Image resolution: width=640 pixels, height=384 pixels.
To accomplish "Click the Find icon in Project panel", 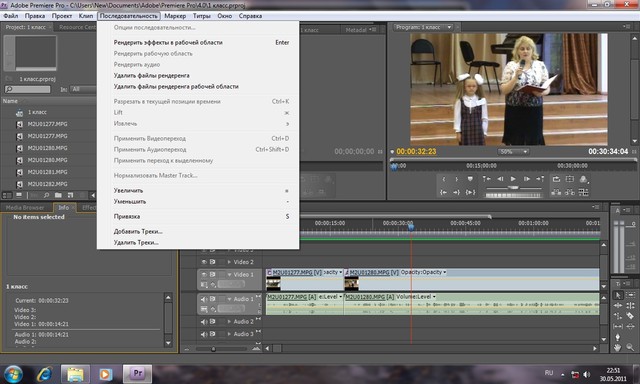I will pos(47,195).
